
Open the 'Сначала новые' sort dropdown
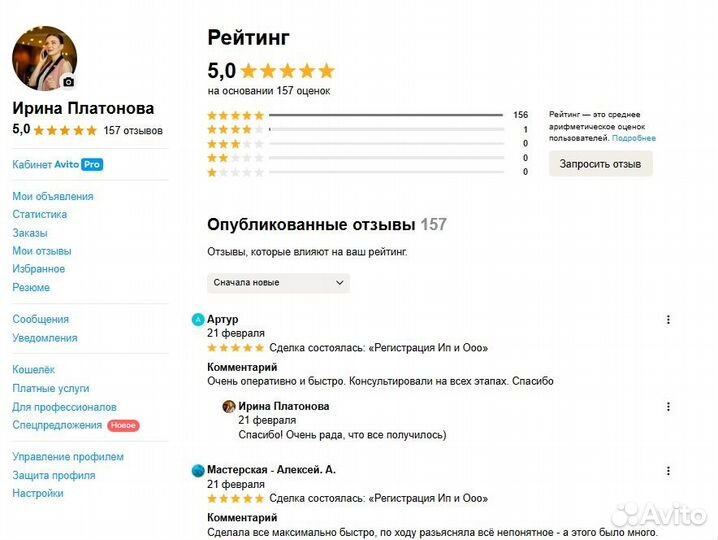[278, 283]
